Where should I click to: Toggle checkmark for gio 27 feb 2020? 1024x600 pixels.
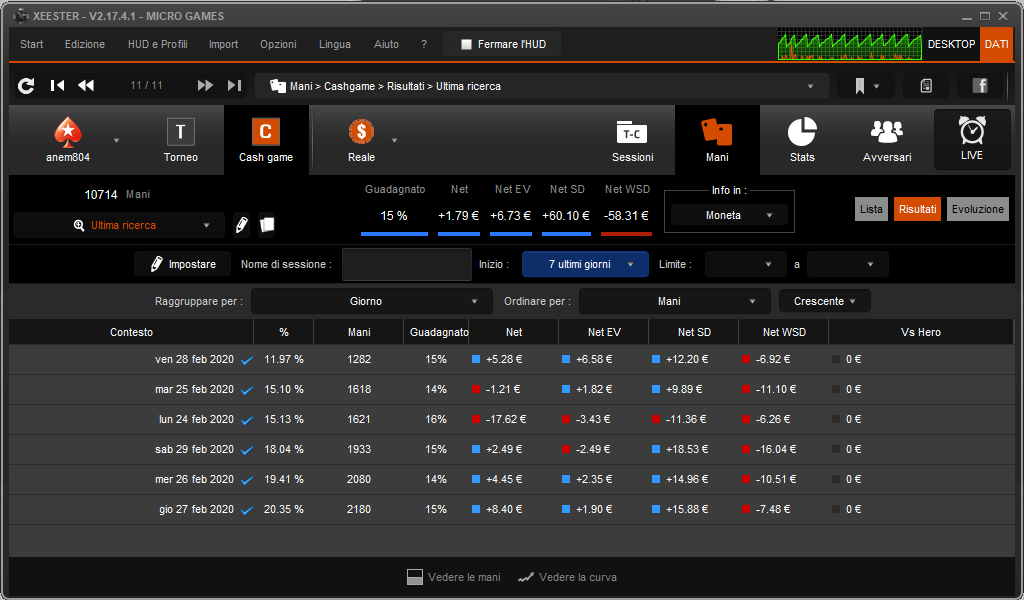click(x=247, y=510)
